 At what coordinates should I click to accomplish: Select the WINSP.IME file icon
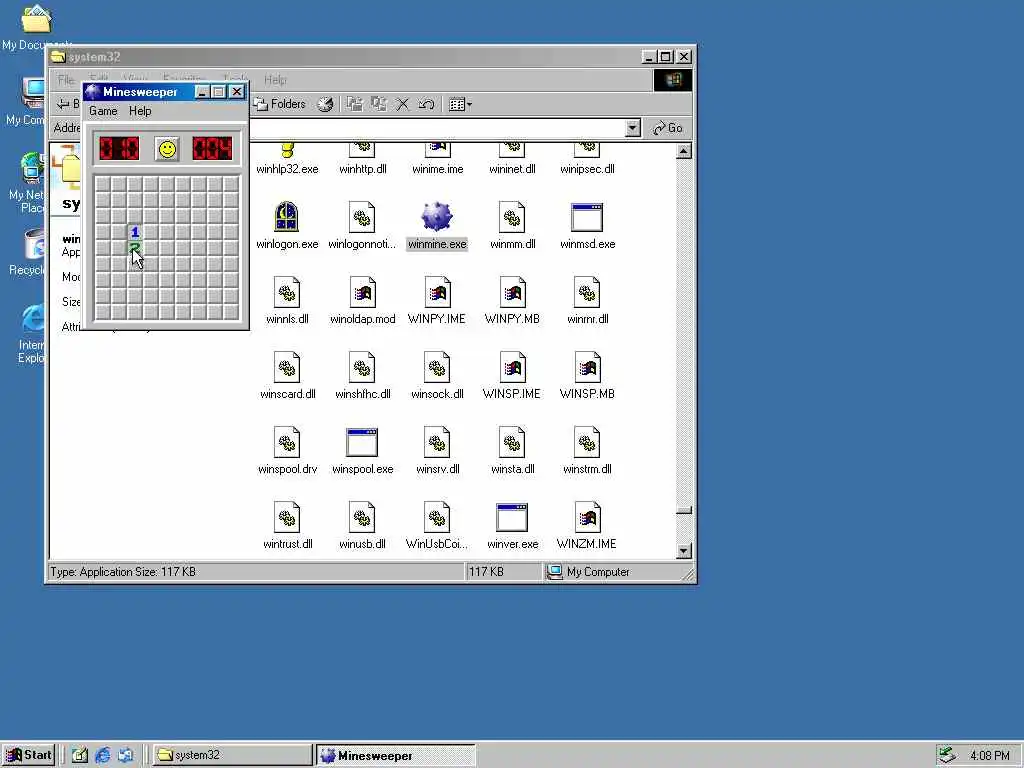[x=512, y=367]
